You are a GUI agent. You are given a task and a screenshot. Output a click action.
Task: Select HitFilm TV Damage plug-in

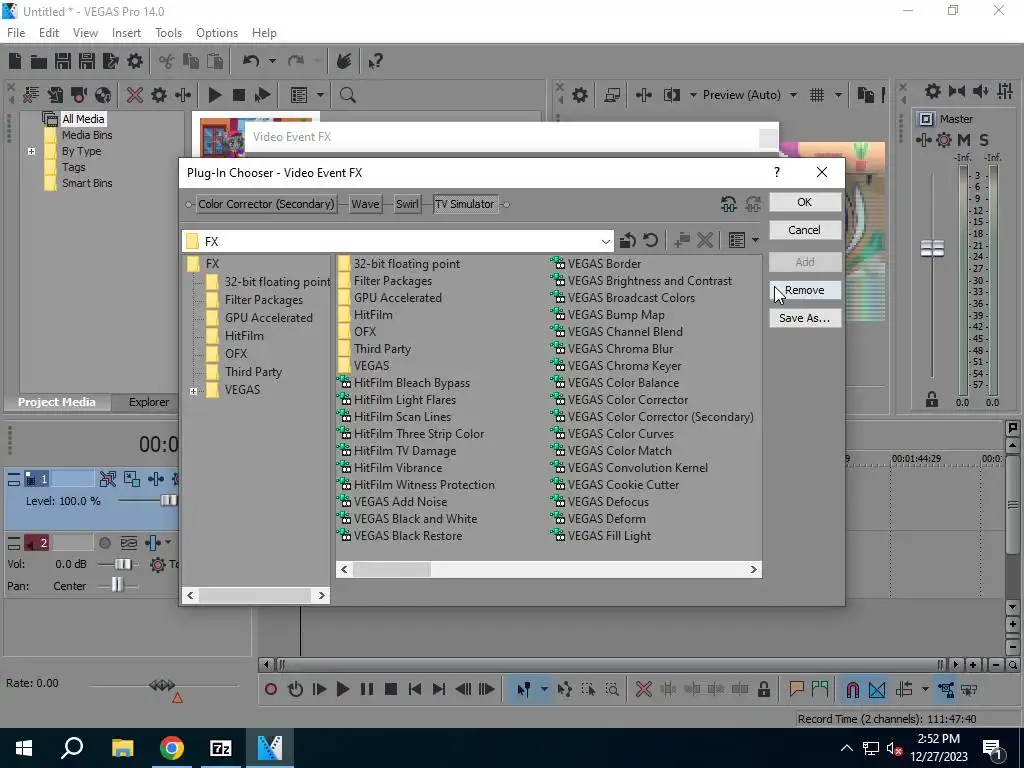[397, 451]
